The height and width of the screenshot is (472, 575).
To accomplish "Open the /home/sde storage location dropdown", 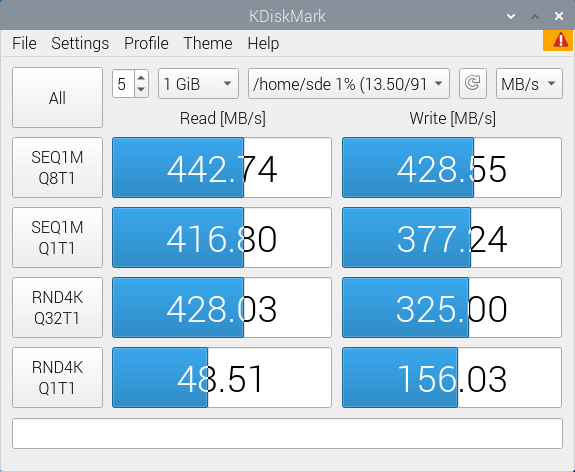I will click(349, 84).
